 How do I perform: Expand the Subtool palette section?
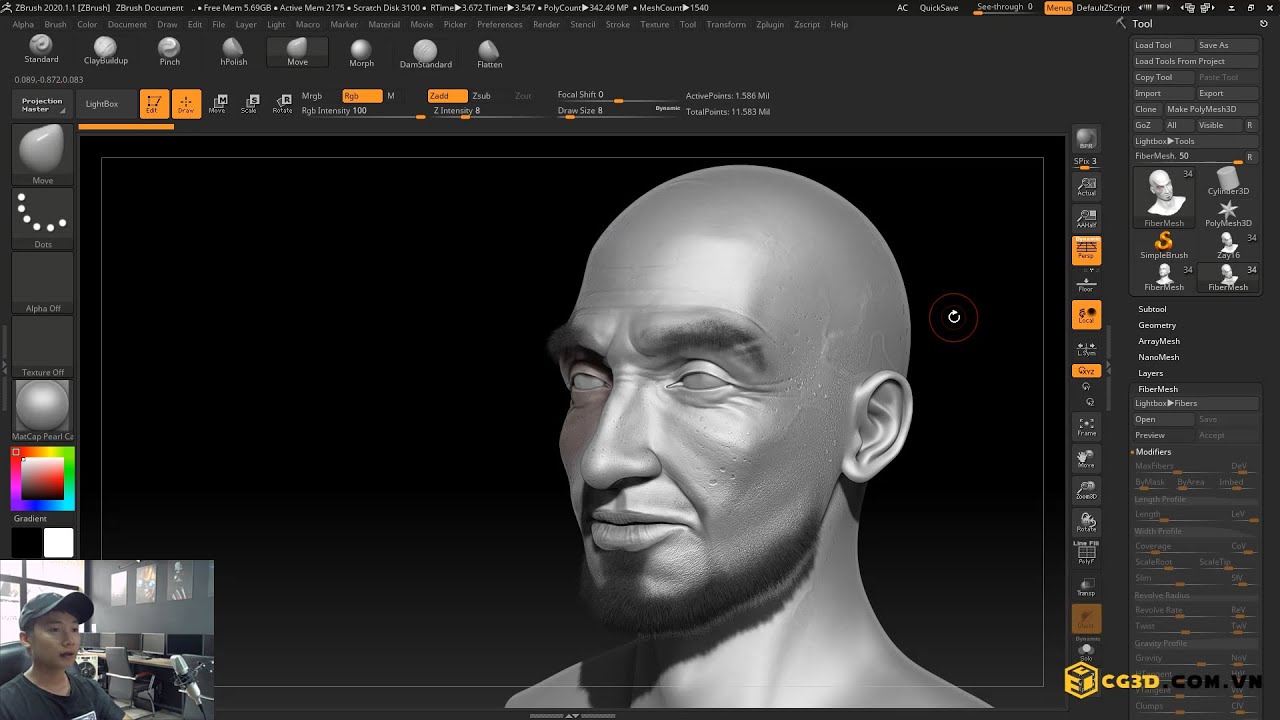pyautogui.click(x=1152, y=309)
